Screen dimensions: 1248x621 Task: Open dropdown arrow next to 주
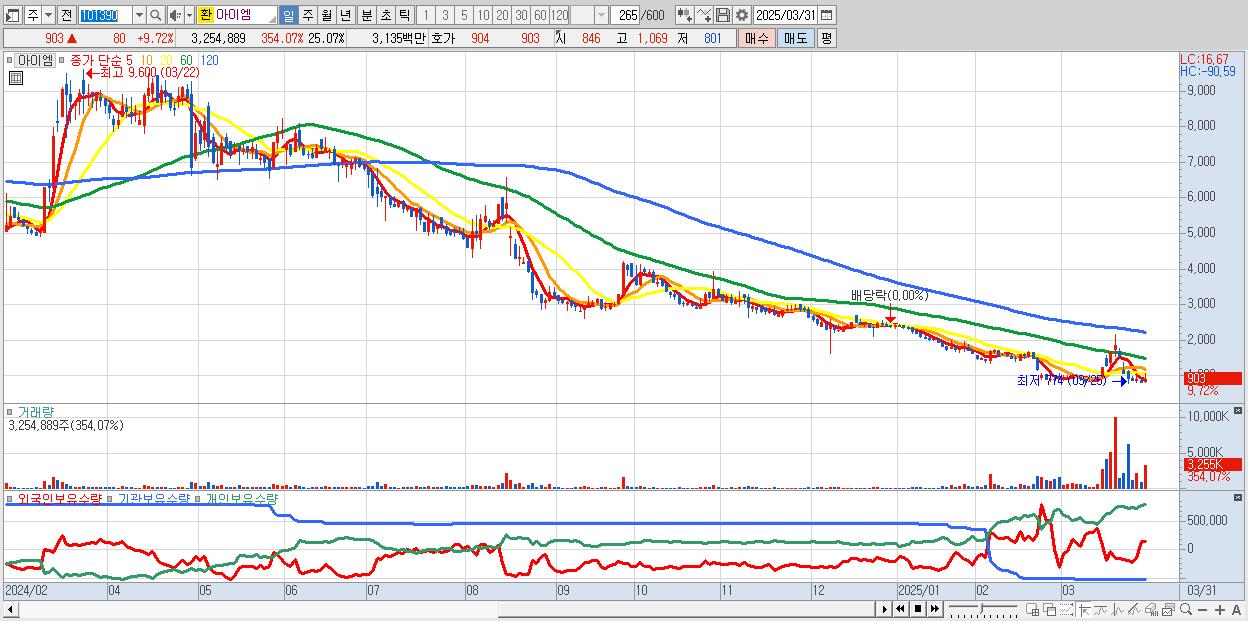click(48, 15)
